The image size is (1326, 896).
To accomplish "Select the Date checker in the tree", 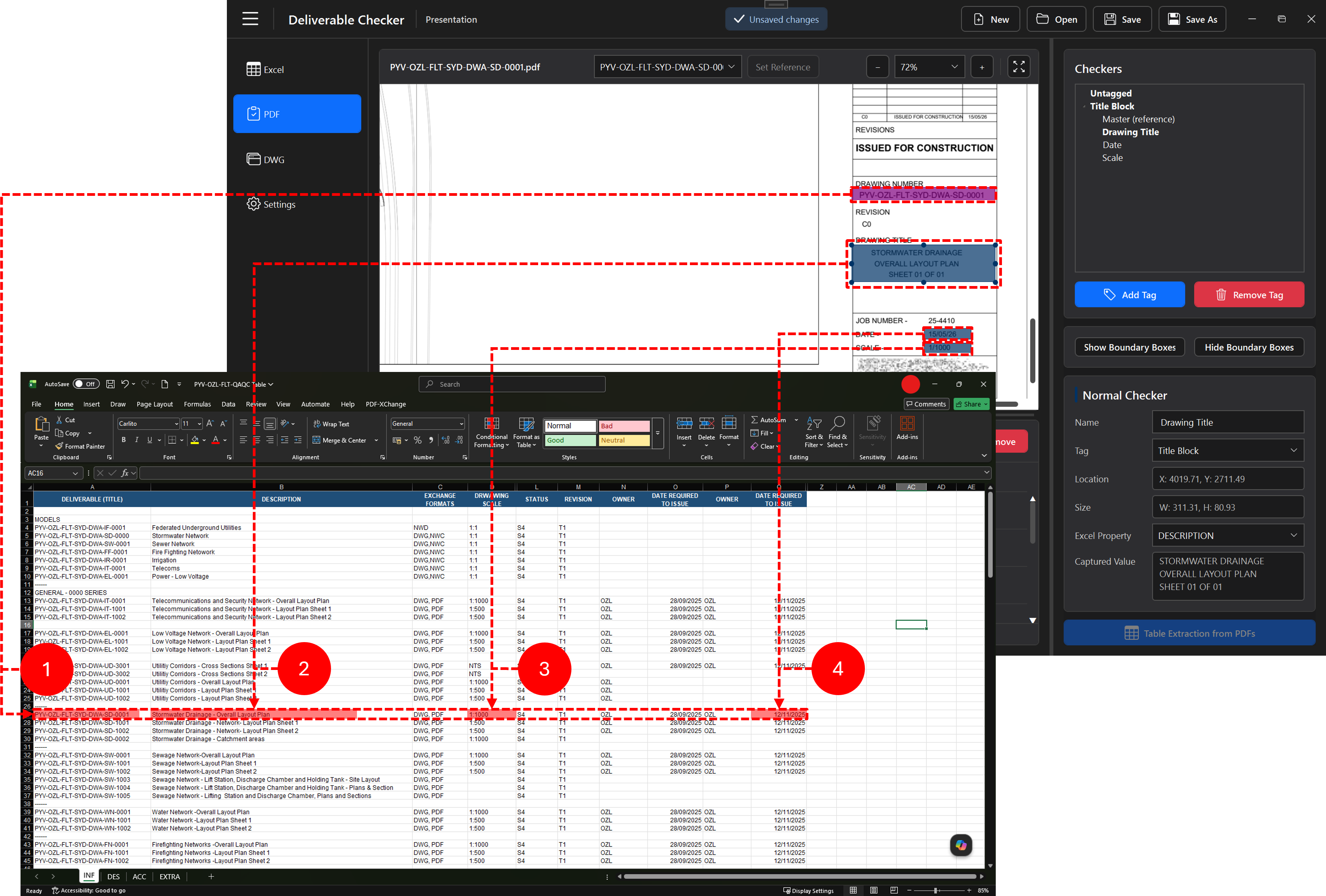I will click(x=1112, y=145).
